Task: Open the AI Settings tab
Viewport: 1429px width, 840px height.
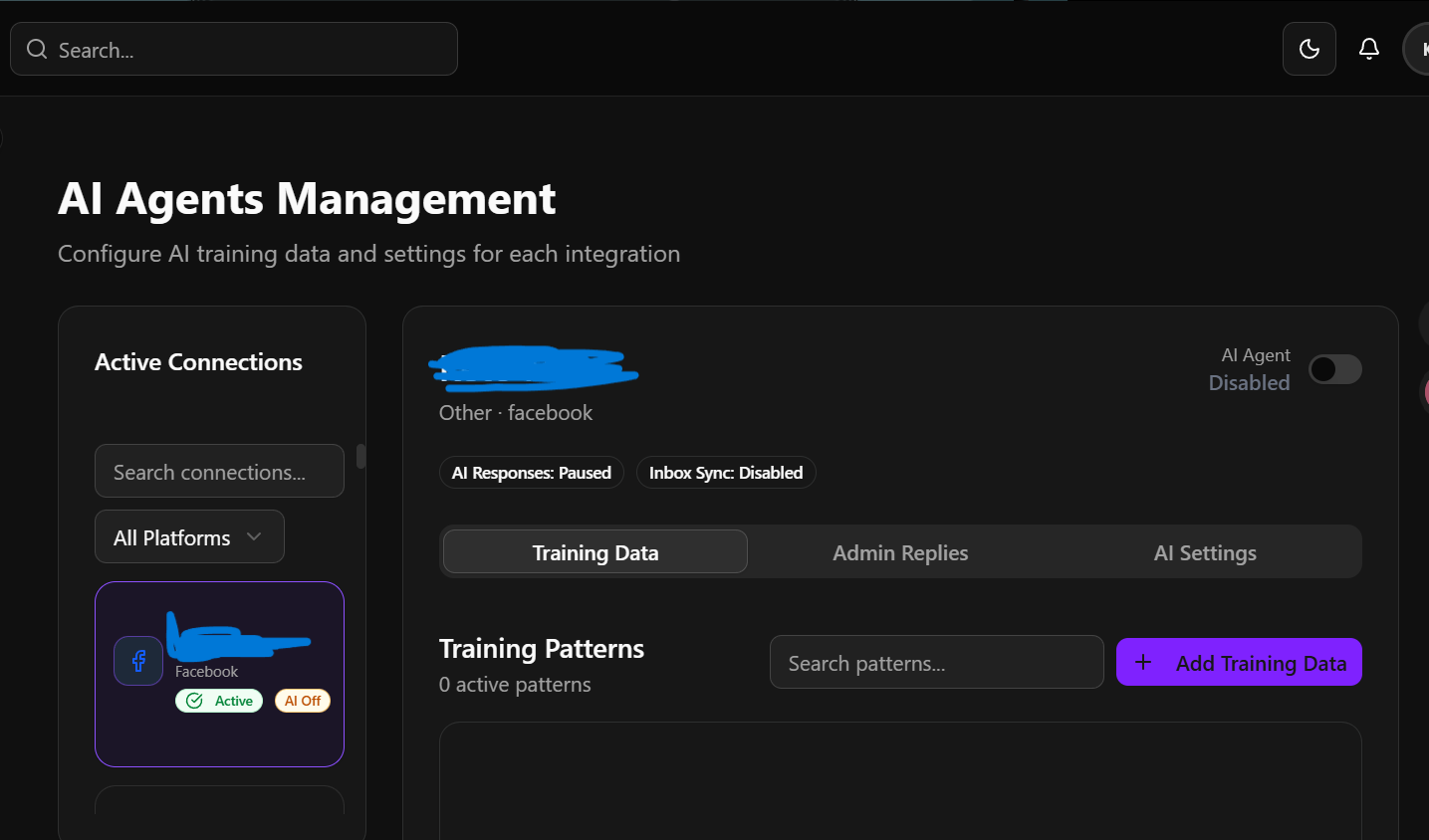Action: point(1205,552)
